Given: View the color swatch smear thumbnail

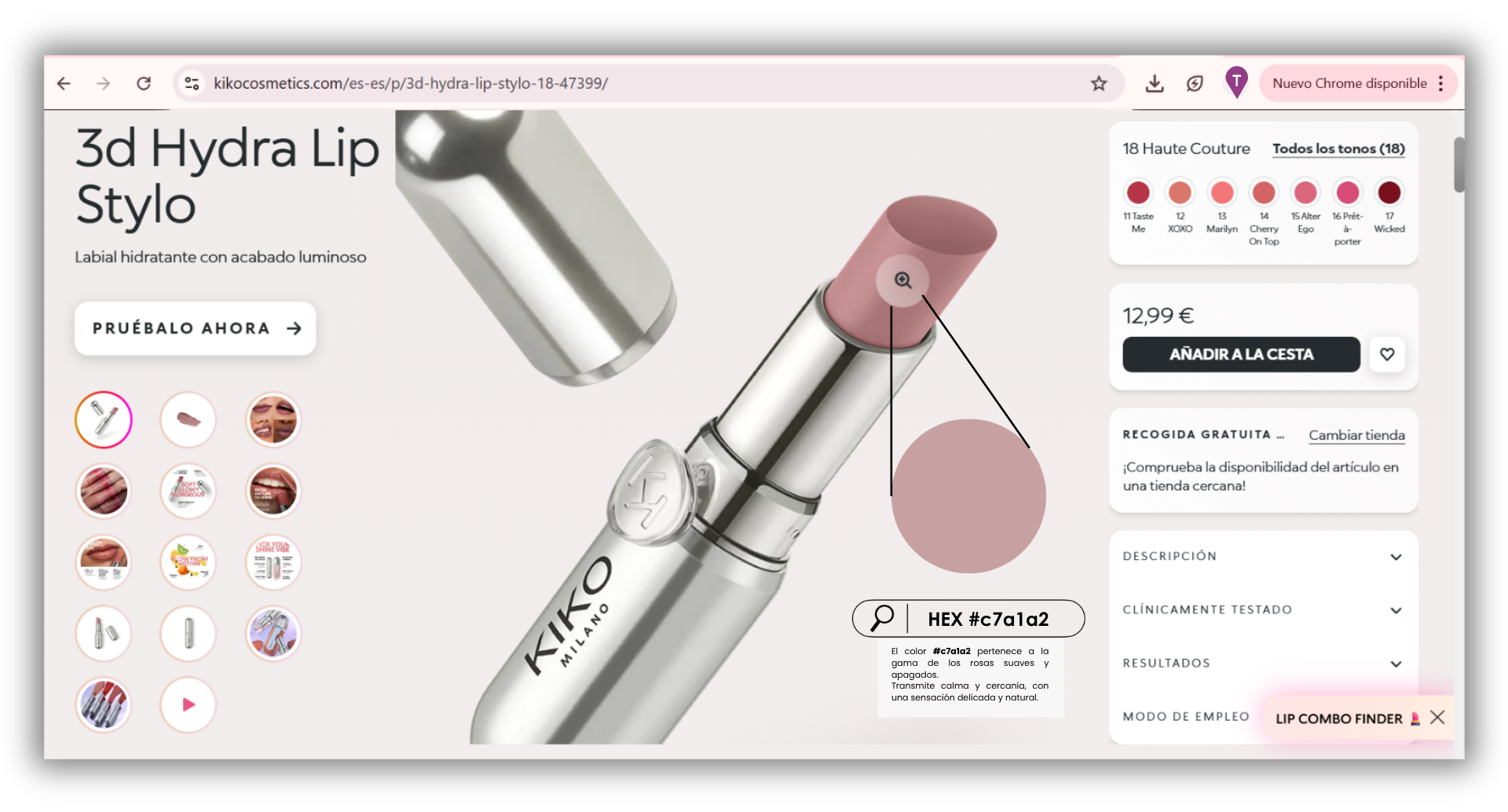Looking at the screenshot, I should (188, 420).
